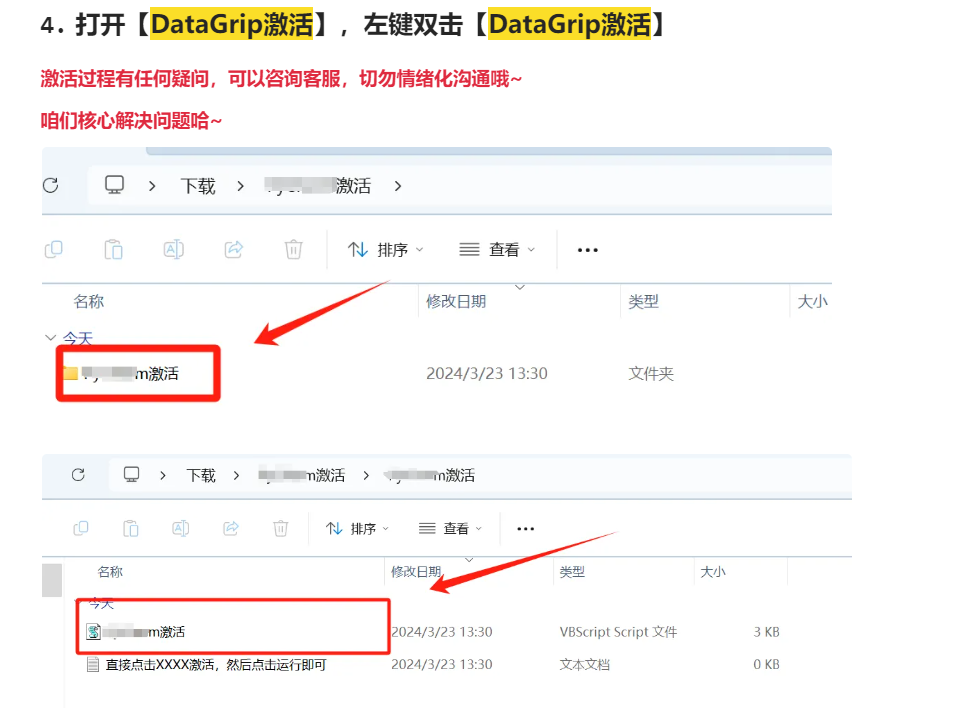This screenshot has height=716, width=974.
Task: Click delete trash icon in lower Explorer toolbar
Action: (281, 528)
